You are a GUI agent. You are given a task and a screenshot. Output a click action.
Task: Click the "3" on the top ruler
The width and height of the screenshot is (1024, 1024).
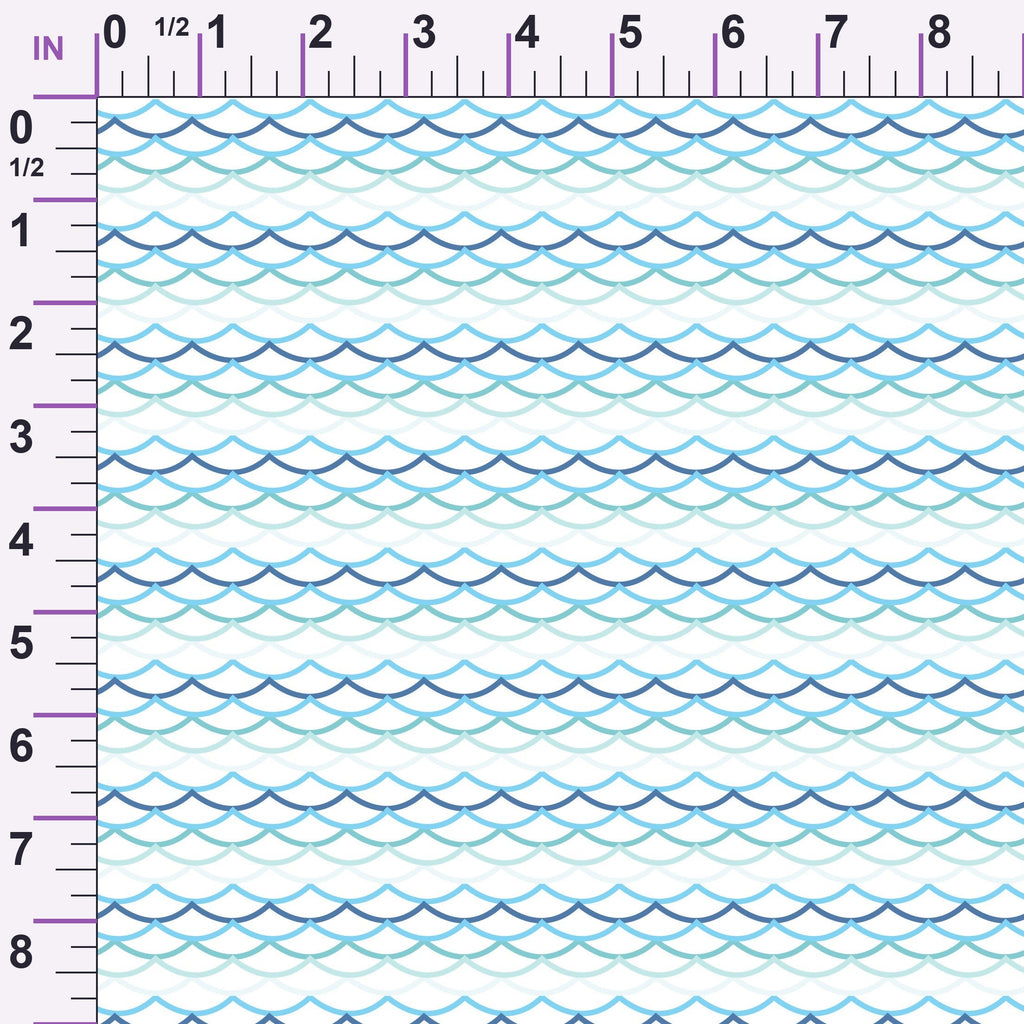click(424, 33)
